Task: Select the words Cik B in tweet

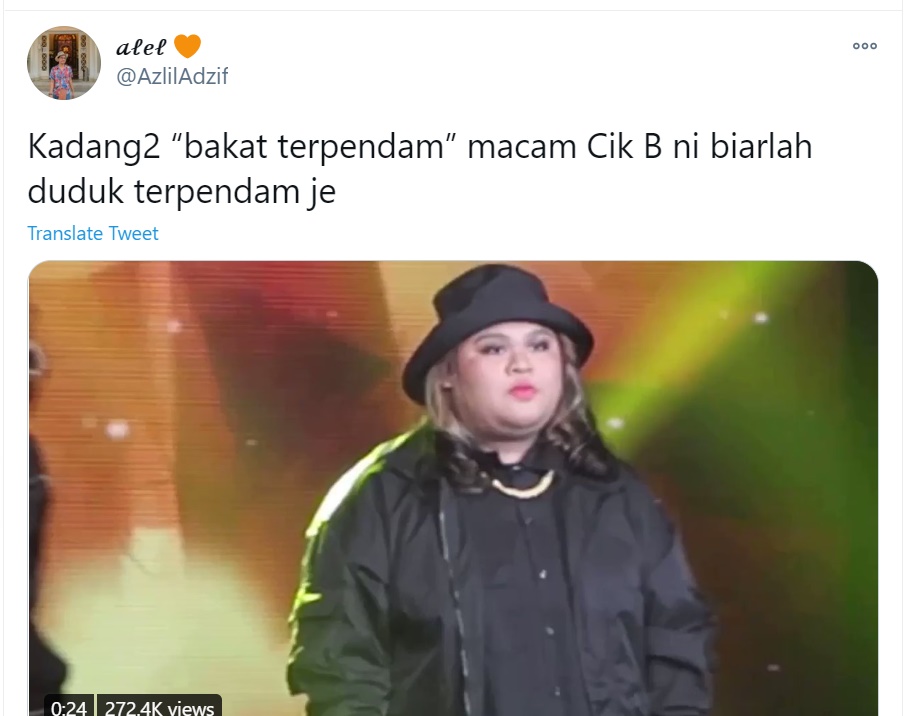Action: pyautogui.click(x=624, y=147)
